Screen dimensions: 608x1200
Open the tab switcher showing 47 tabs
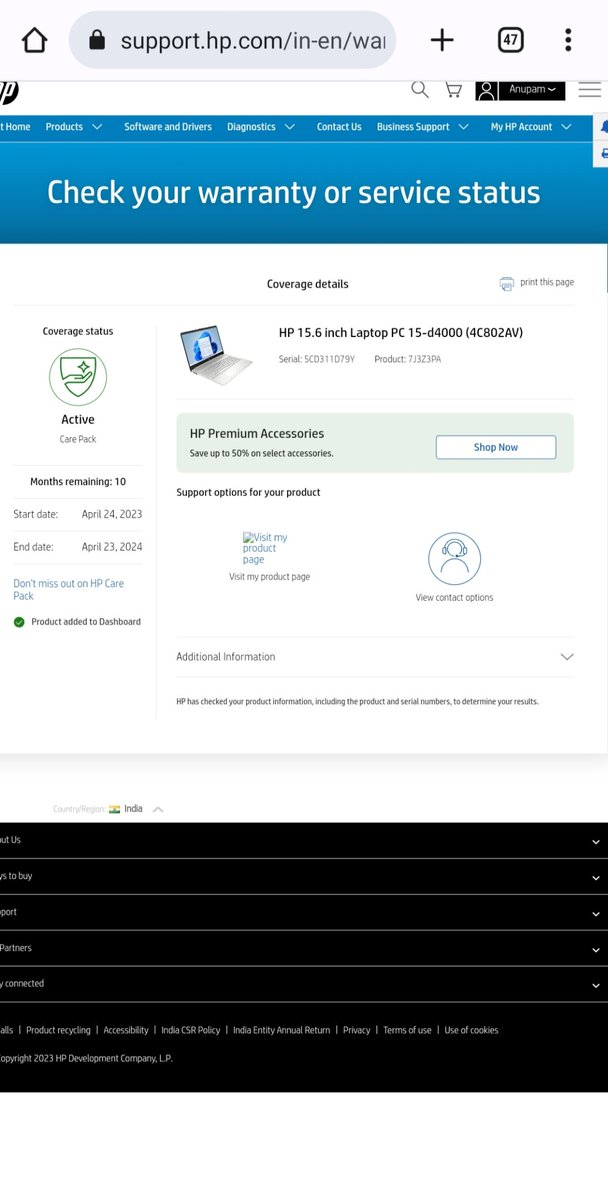(510, 40)
